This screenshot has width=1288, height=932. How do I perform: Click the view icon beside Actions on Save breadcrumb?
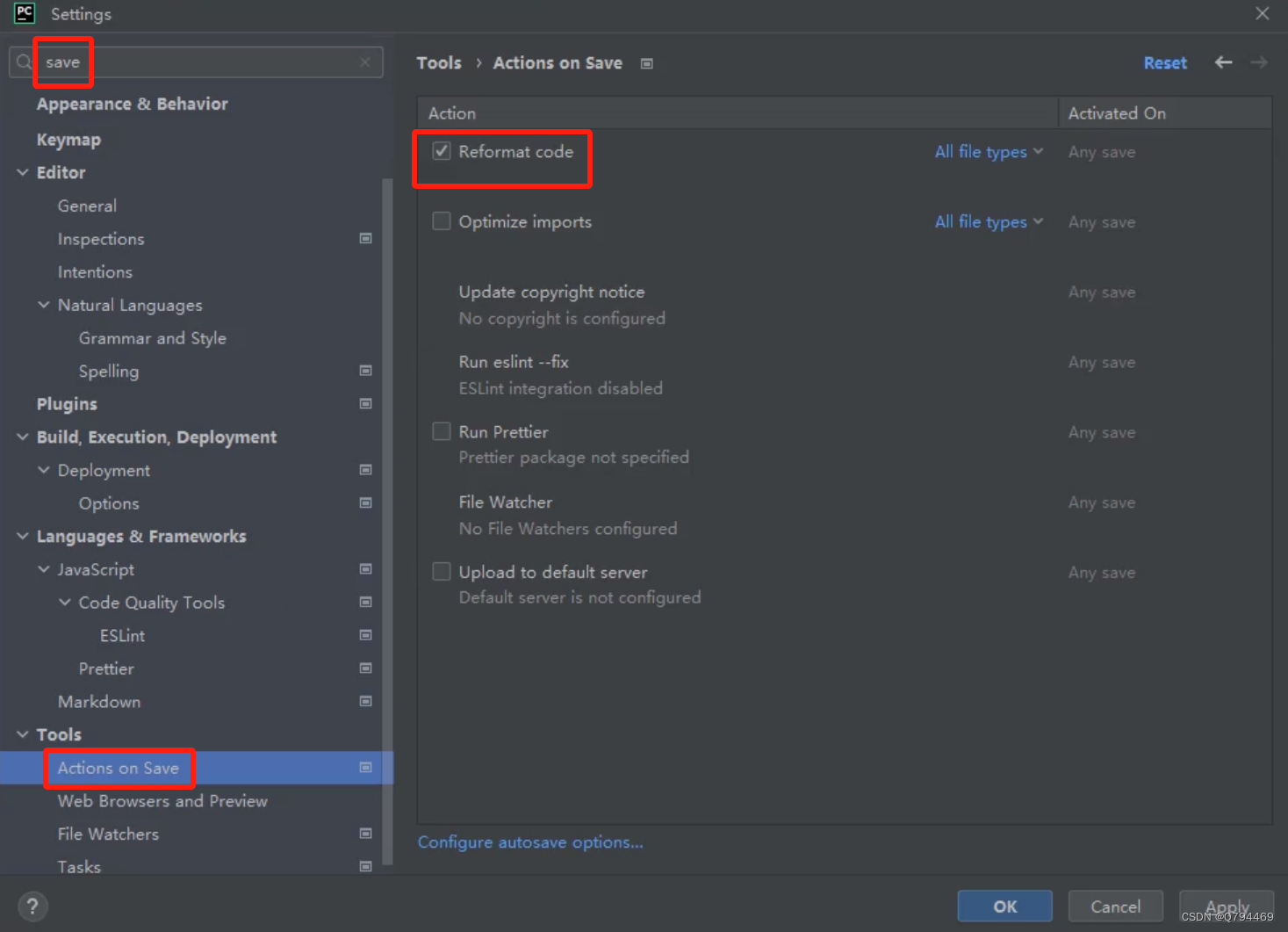coord(646,63)
